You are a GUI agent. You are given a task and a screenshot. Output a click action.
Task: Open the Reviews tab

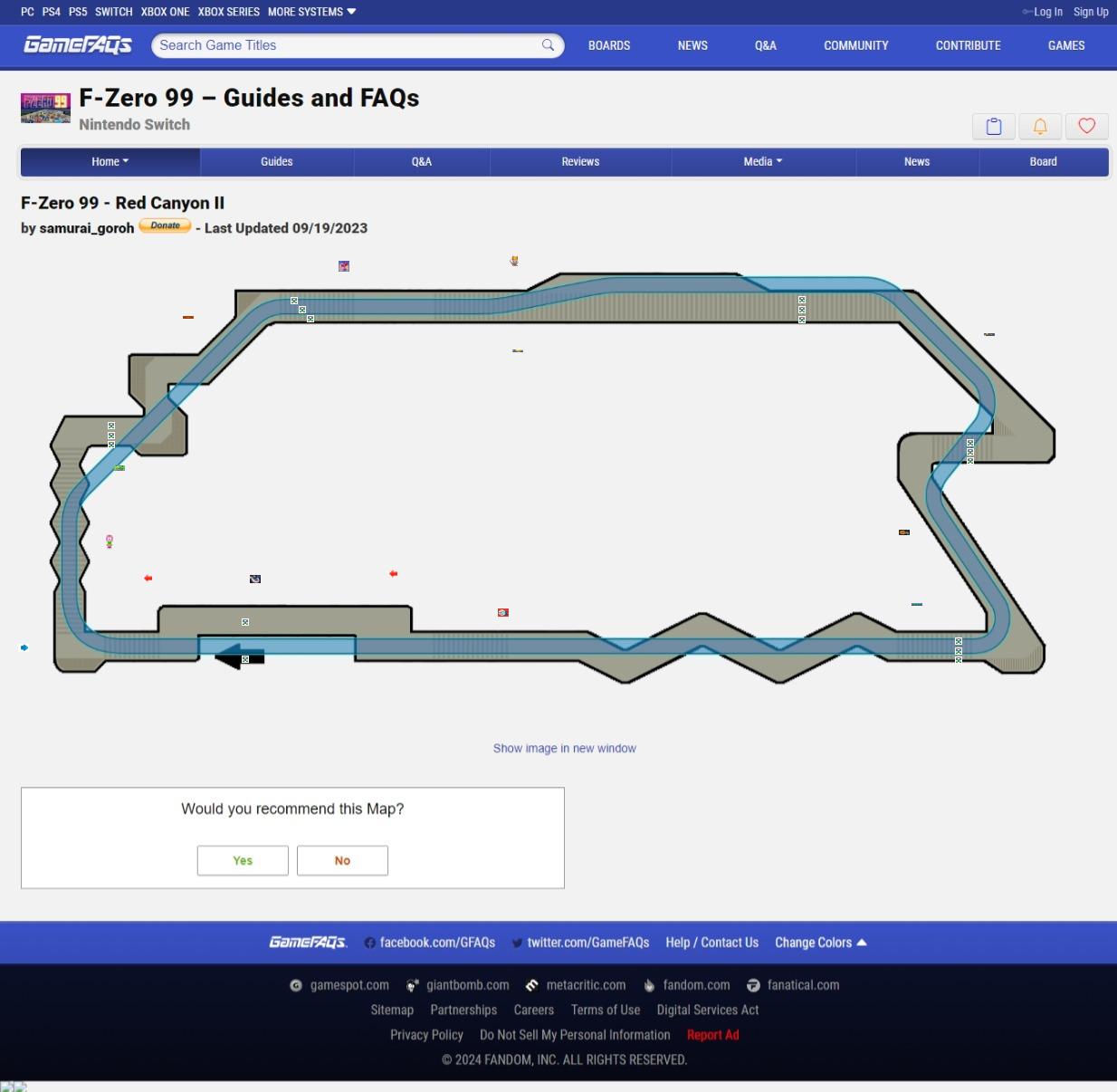point(580,161)
